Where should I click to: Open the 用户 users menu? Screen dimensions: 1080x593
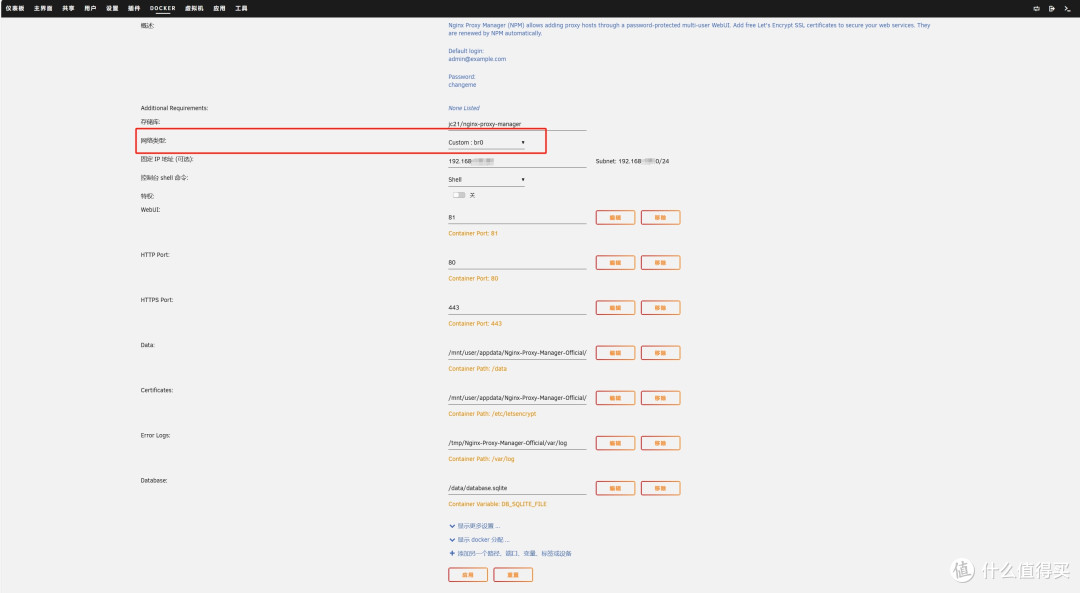90,8
